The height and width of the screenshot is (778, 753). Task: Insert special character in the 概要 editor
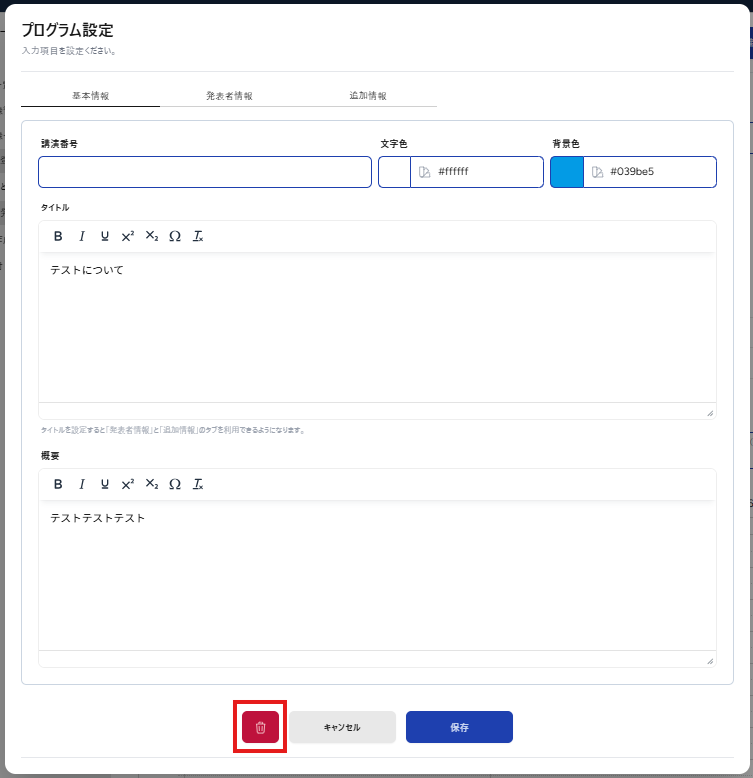(175, 484)
